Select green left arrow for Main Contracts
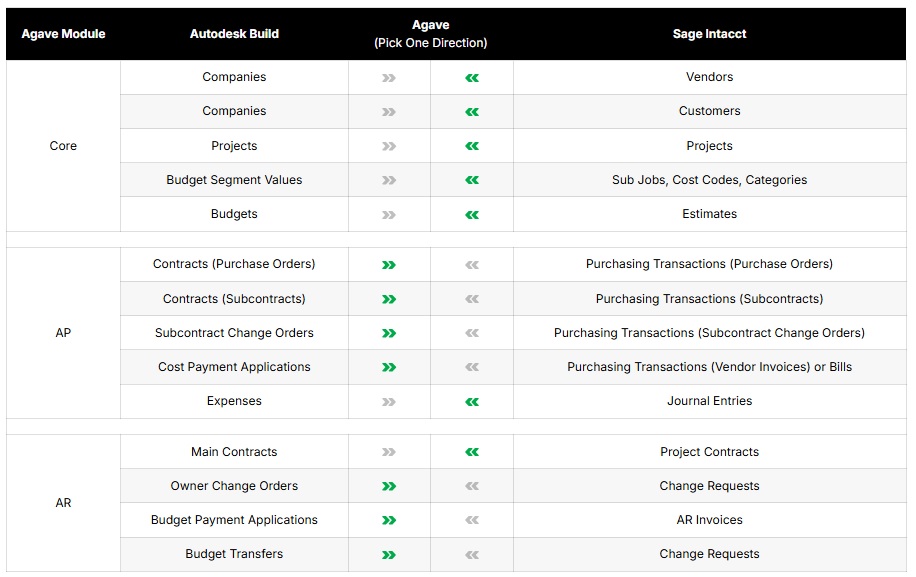Screen dimensions: 916x577 (472, 452)
